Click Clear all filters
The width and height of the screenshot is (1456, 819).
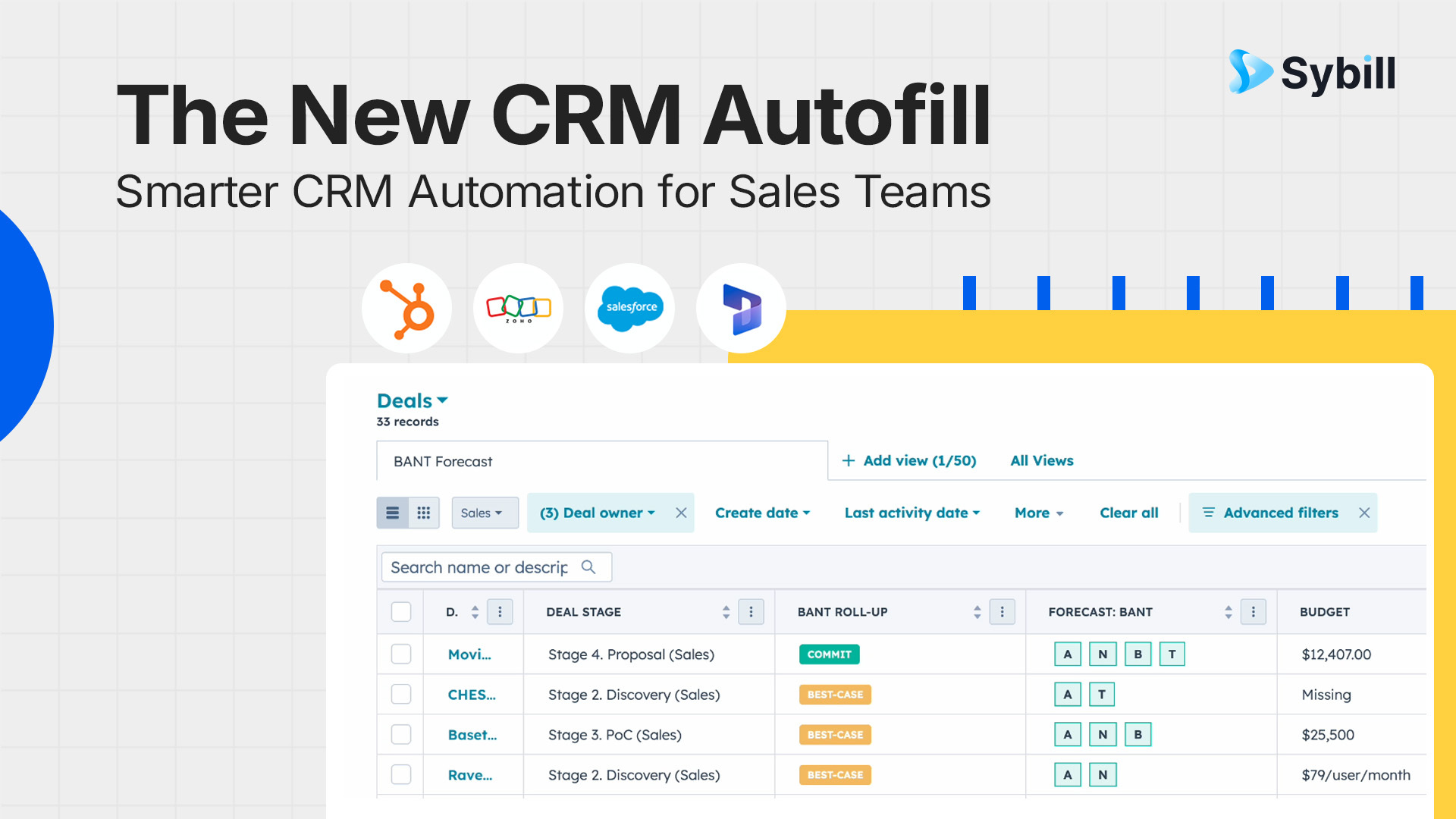tap(1129, 513)
